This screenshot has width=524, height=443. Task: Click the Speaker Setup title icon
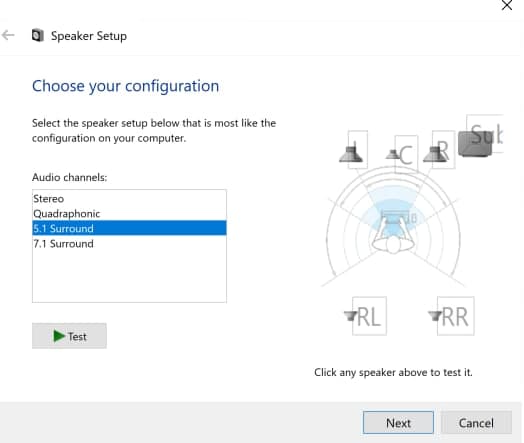[38, 35]
